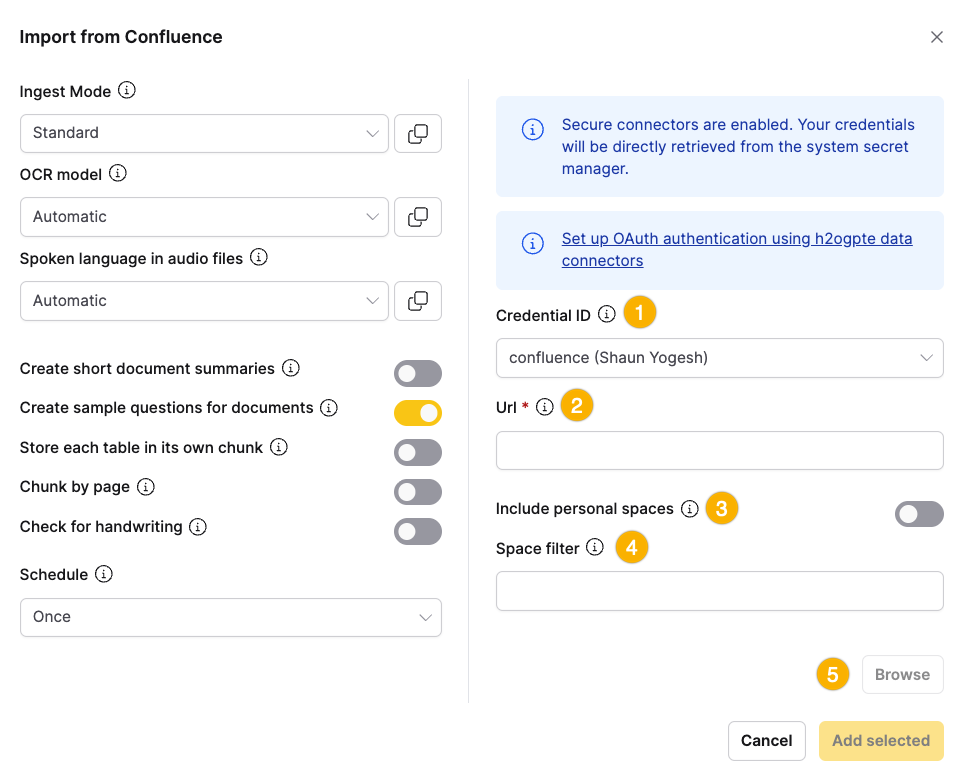Click the info icon beside Chunk by page

coord(146,487)
